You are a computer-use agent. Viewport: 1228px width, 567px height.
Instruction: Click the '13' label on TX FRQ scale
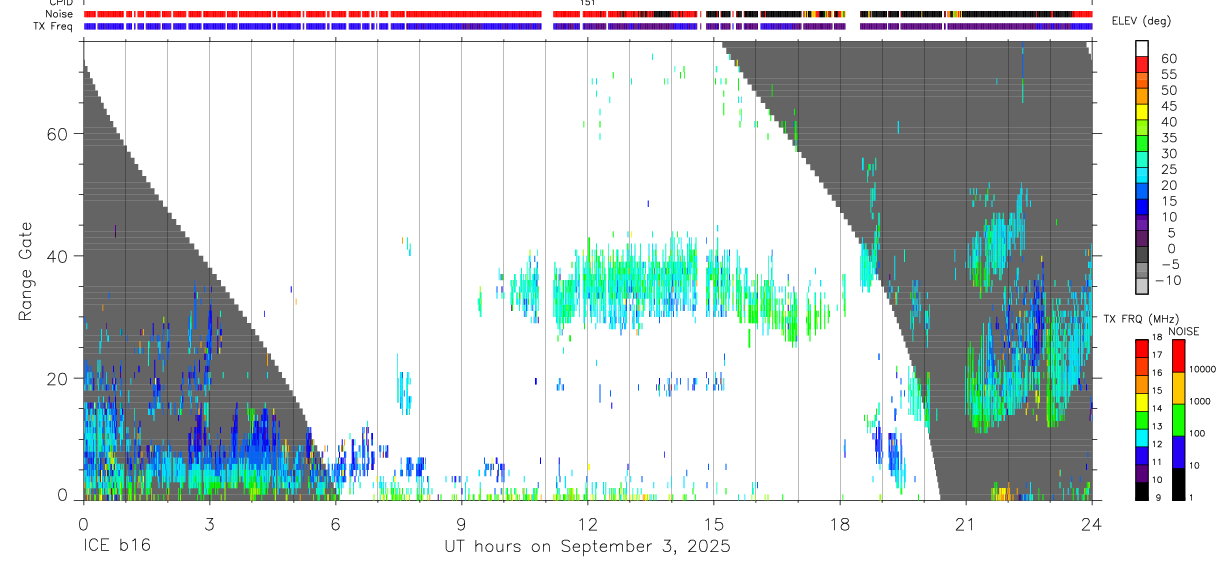pos(1158,426)
